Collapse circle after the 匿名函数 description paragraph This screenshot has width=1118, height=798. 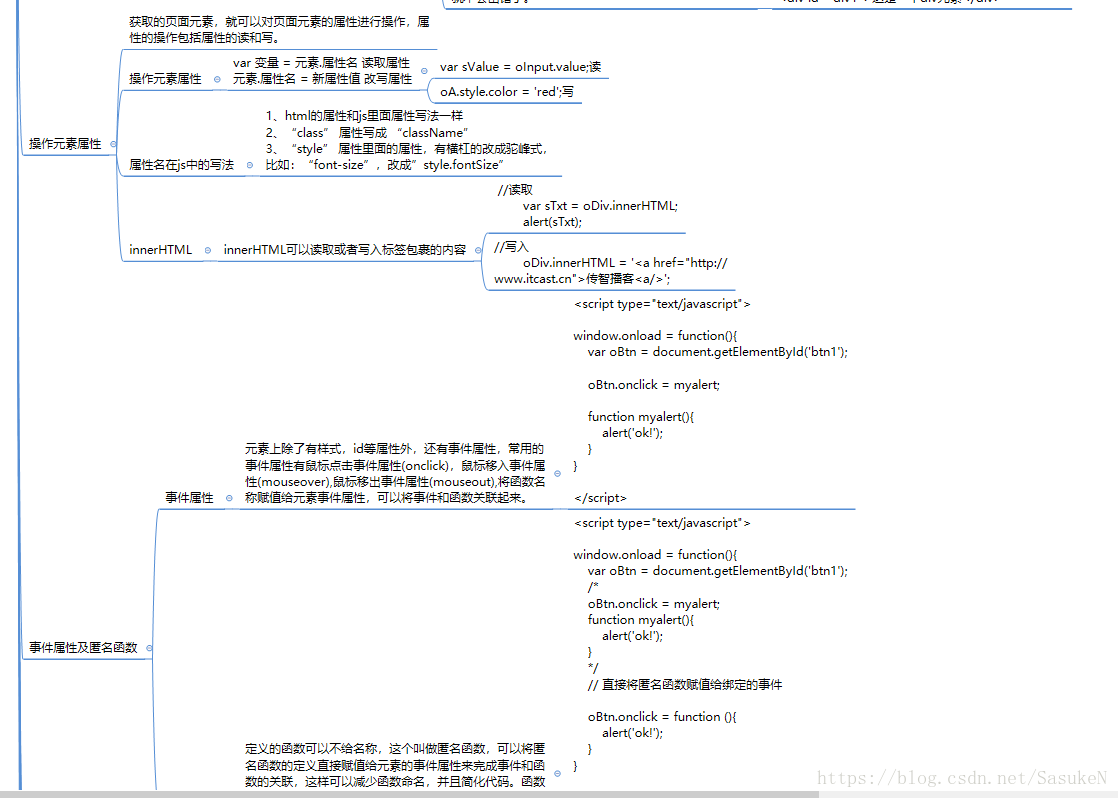[558, 773]
